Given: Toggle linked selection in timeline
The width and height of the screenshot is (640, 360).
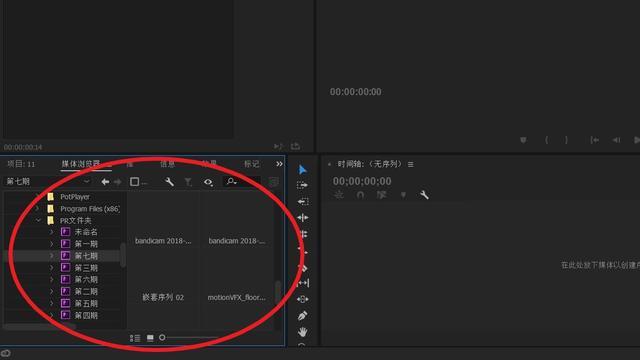Looking at the screenshot, I should [382, 195].
